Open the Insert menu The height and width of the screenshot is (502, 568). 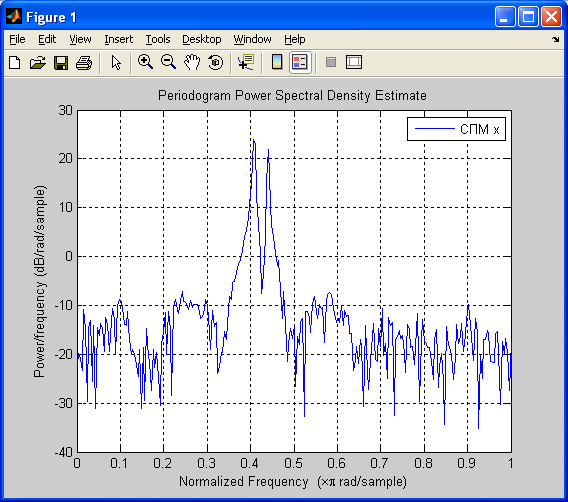118,39
